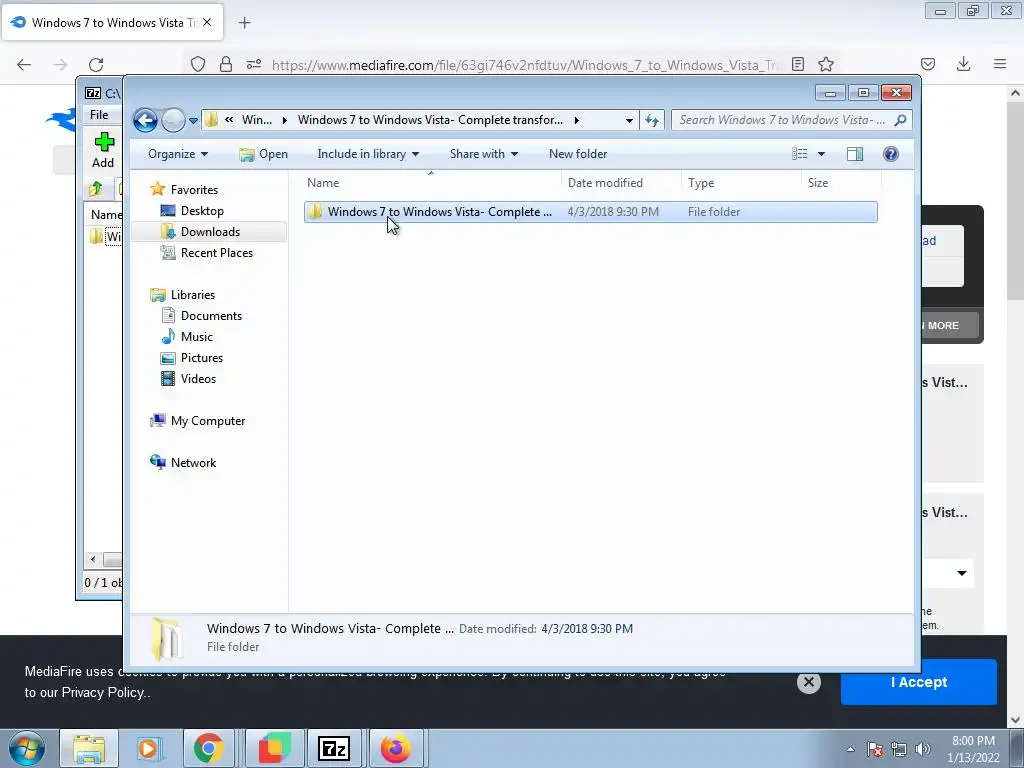Viewport: 1024px width, 768px height.
Task: Launch Chrome from taskbar
Action: [208, 749]
